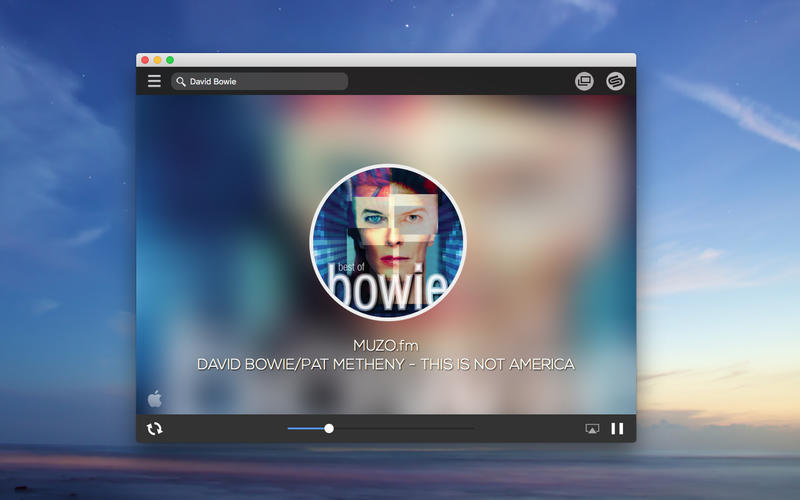800x500 pixels.
Task: Click the Apple logo icon
Action: click(x=155, y=398)
